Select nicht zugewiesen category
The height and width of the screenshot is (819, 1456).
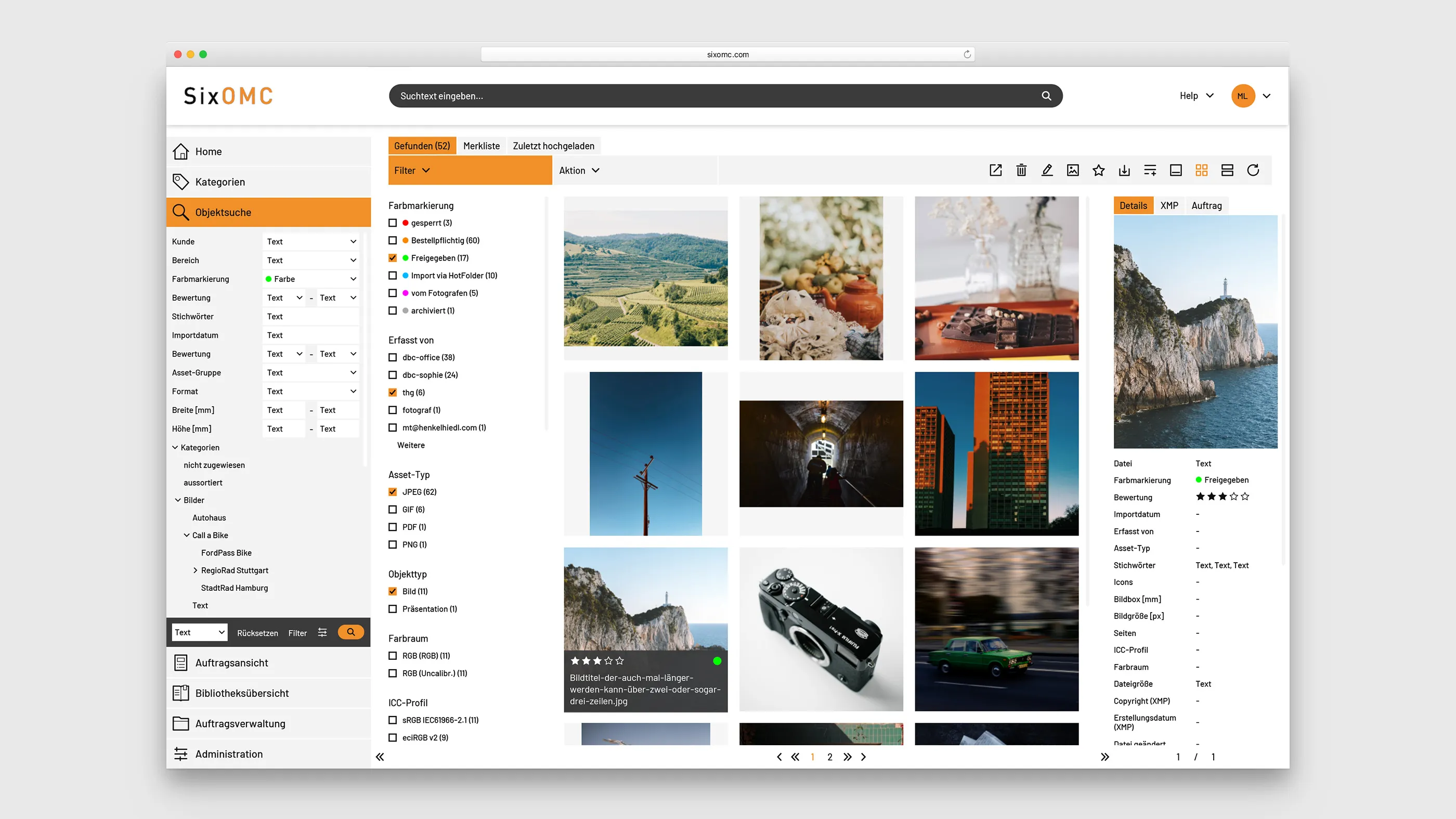(x=214, y=465)
